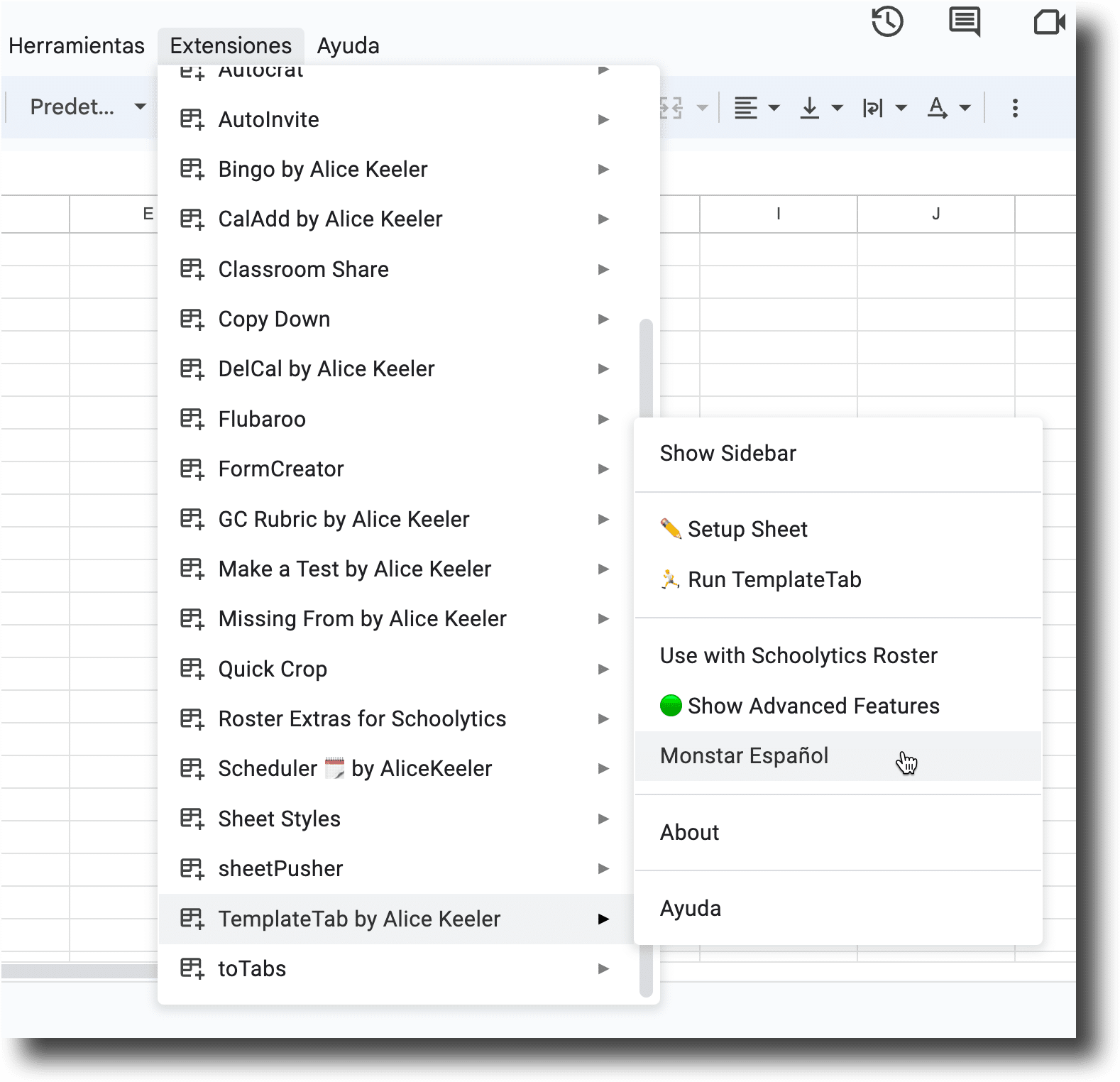This screenshot has width=1120, height=1082.
Task: Toggle Show Advanced Features
Action: [x=813, y=706]
